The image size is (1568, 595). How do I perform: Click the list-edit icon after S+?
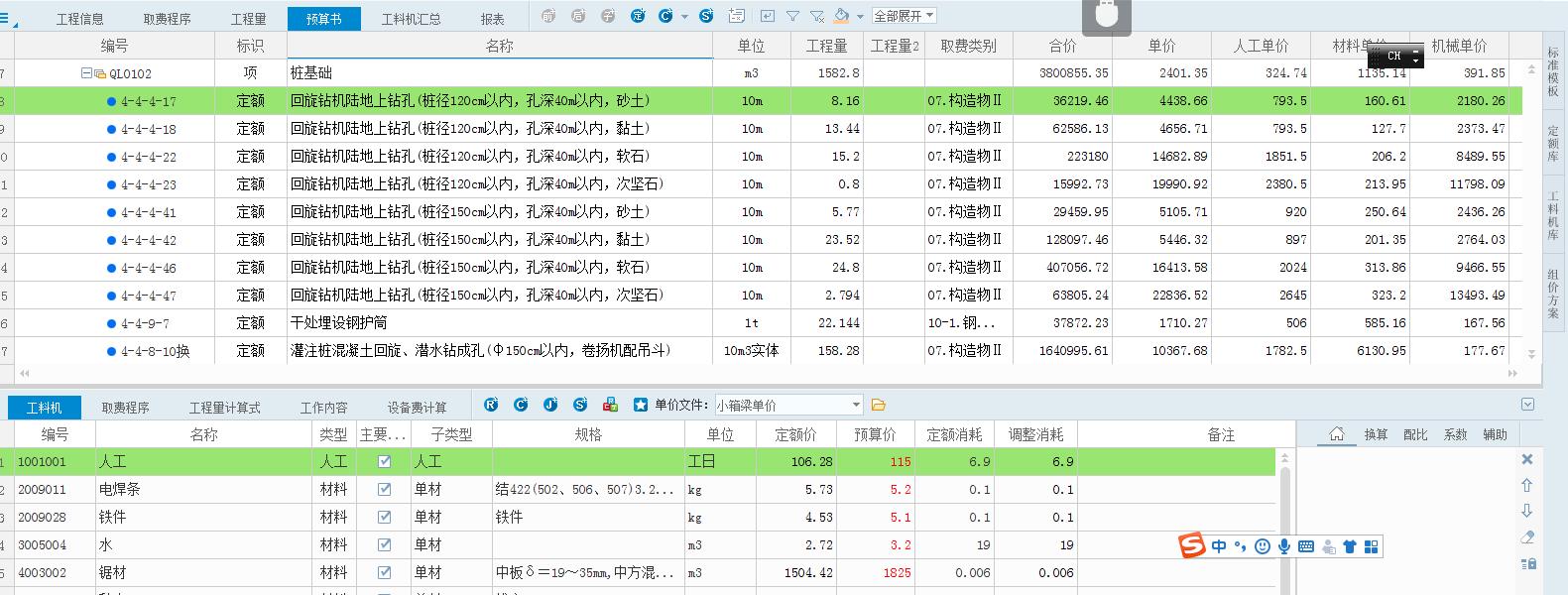(736, 16)
